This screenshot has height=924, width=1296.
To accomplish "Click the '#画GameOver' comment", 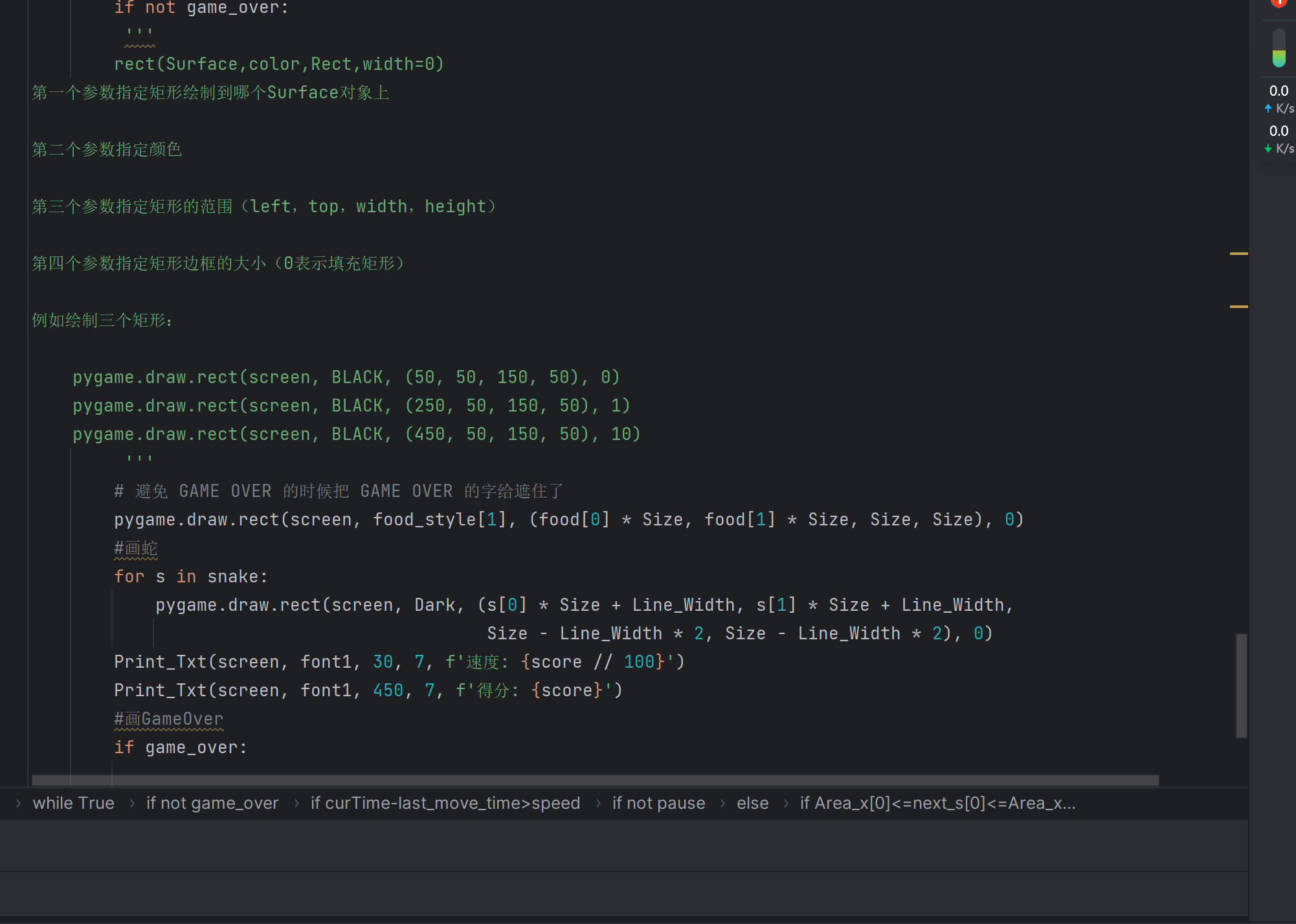I will (x=168, y=719).
